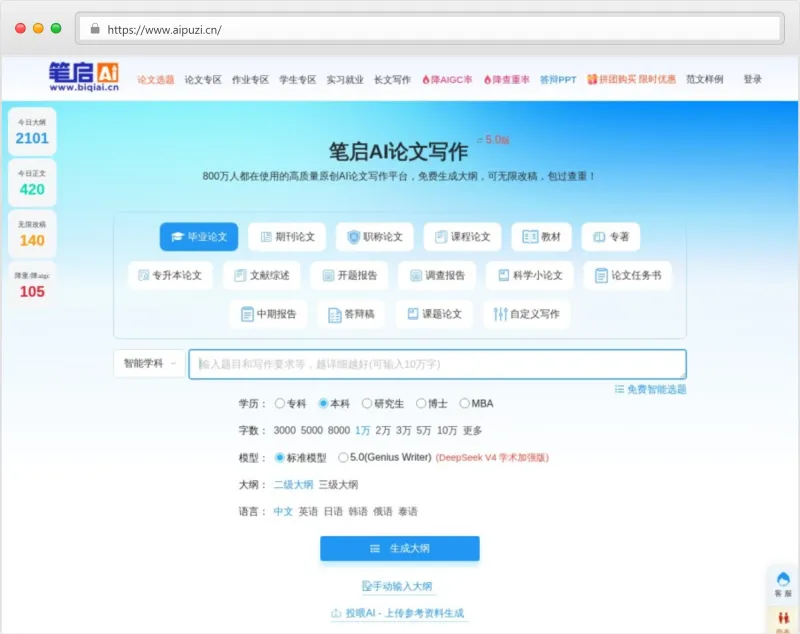Open the 作业专区 nav item
Screen dimensions: 800x634
click(x=250, y=80)
